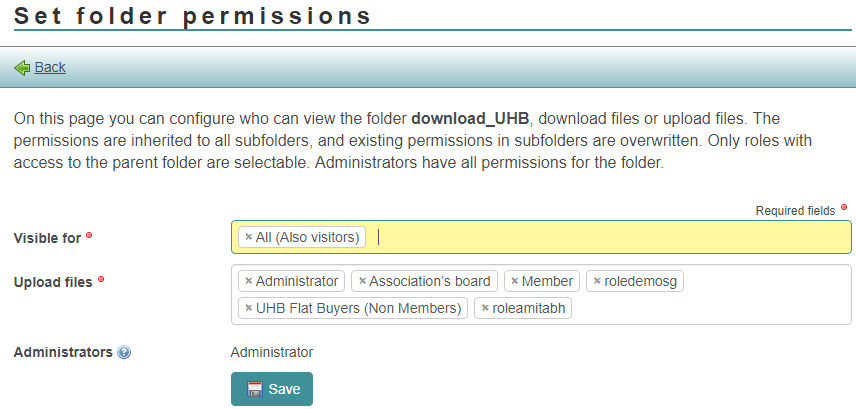The width and height of the screenshot is (856, 409).
Task: Click the green back arrow icon
Action: pos(21,67)
